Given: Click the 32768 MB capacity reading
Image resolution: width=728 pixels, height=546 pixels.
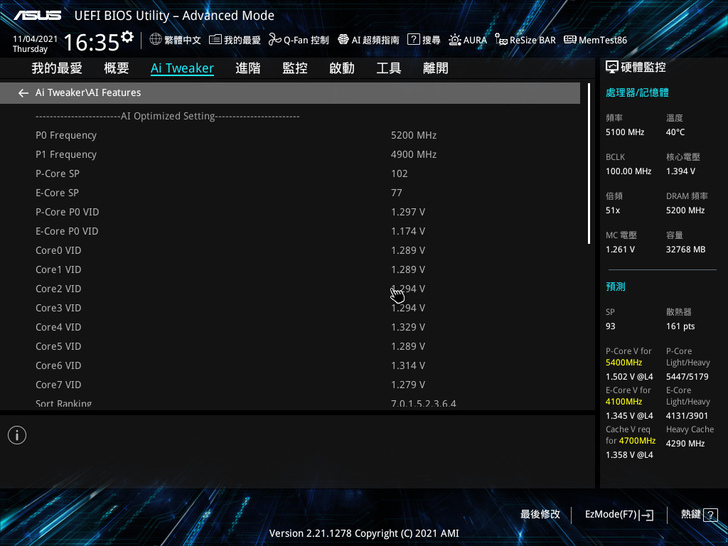Looking at the screenshot, I should pos(685,250).
